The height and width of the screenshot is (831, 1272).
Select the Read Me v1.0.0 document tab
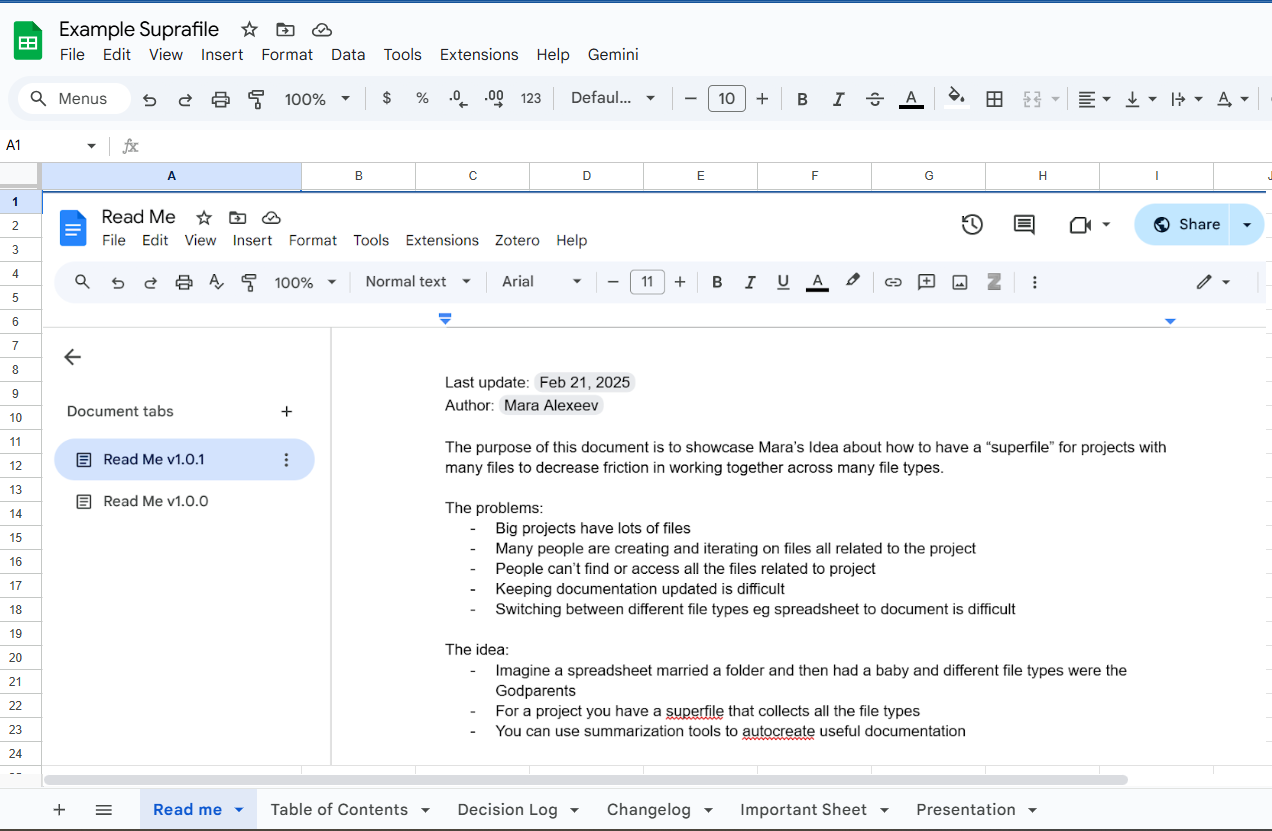tap(155, 501)
